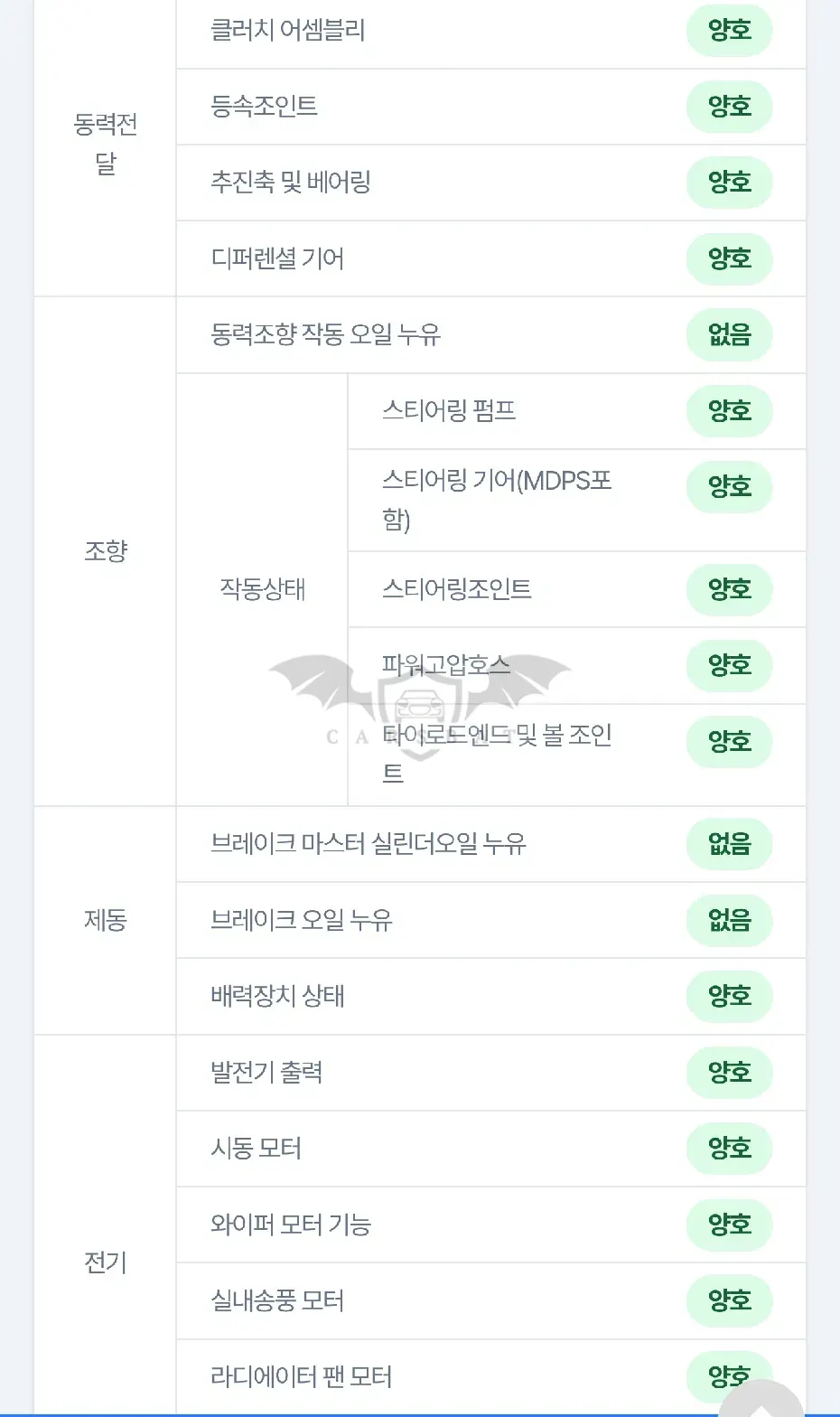840x1417 pixels.
Task: Click the 없음 badge for 동력조향 작동 오일 누유
Action: pyautogui.click(x=730, y=335)
